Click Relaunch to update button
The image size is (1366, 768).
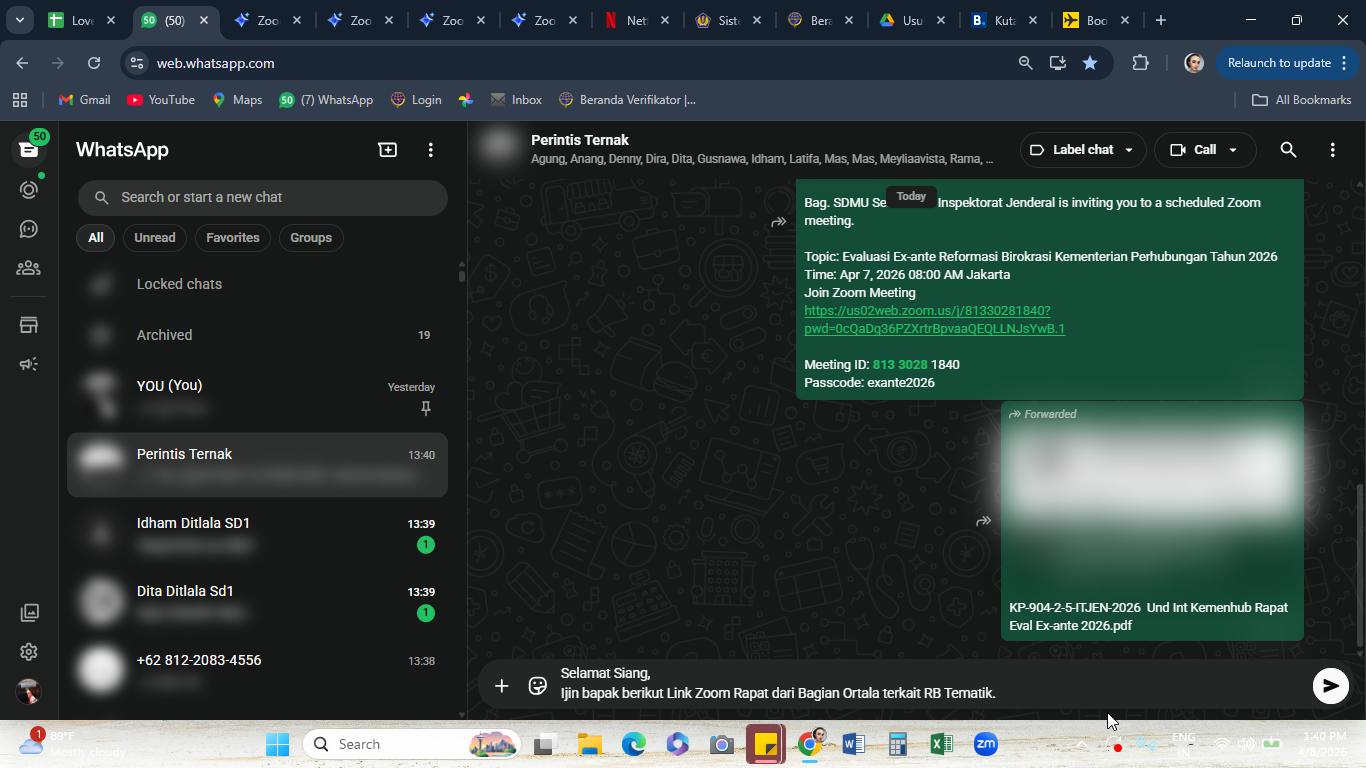(1285, 63)
